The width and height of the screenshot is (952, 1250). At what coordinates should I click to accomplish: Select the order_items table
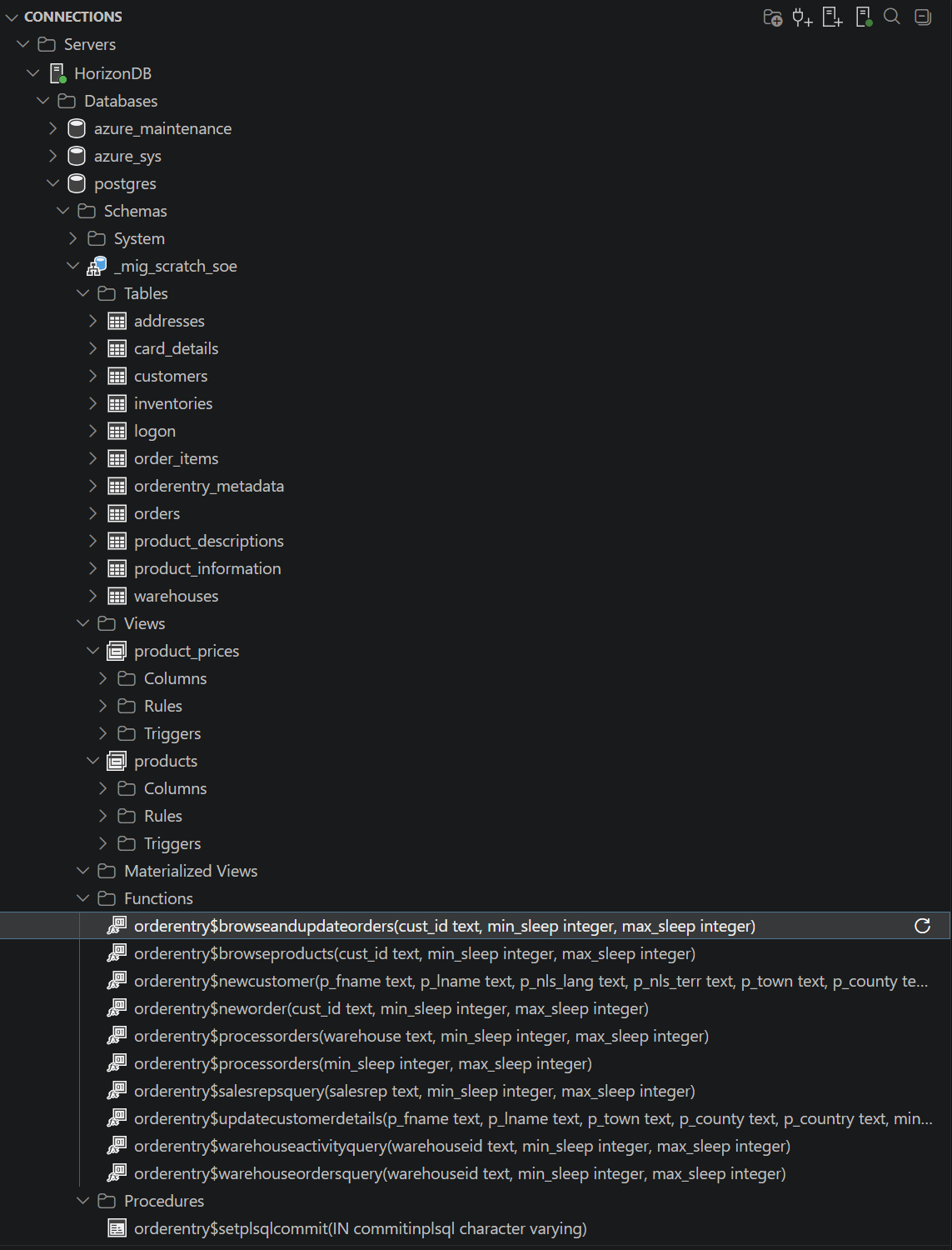click(x=177, y=458)
